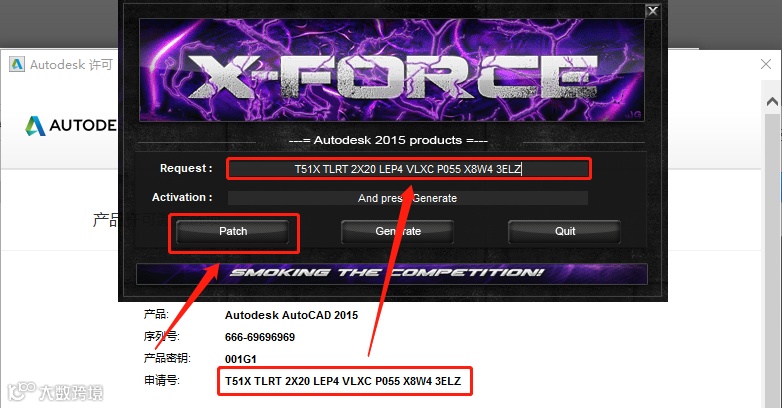
Task: Click the Autodesk icon in the title bar
Action: (17, 64)
